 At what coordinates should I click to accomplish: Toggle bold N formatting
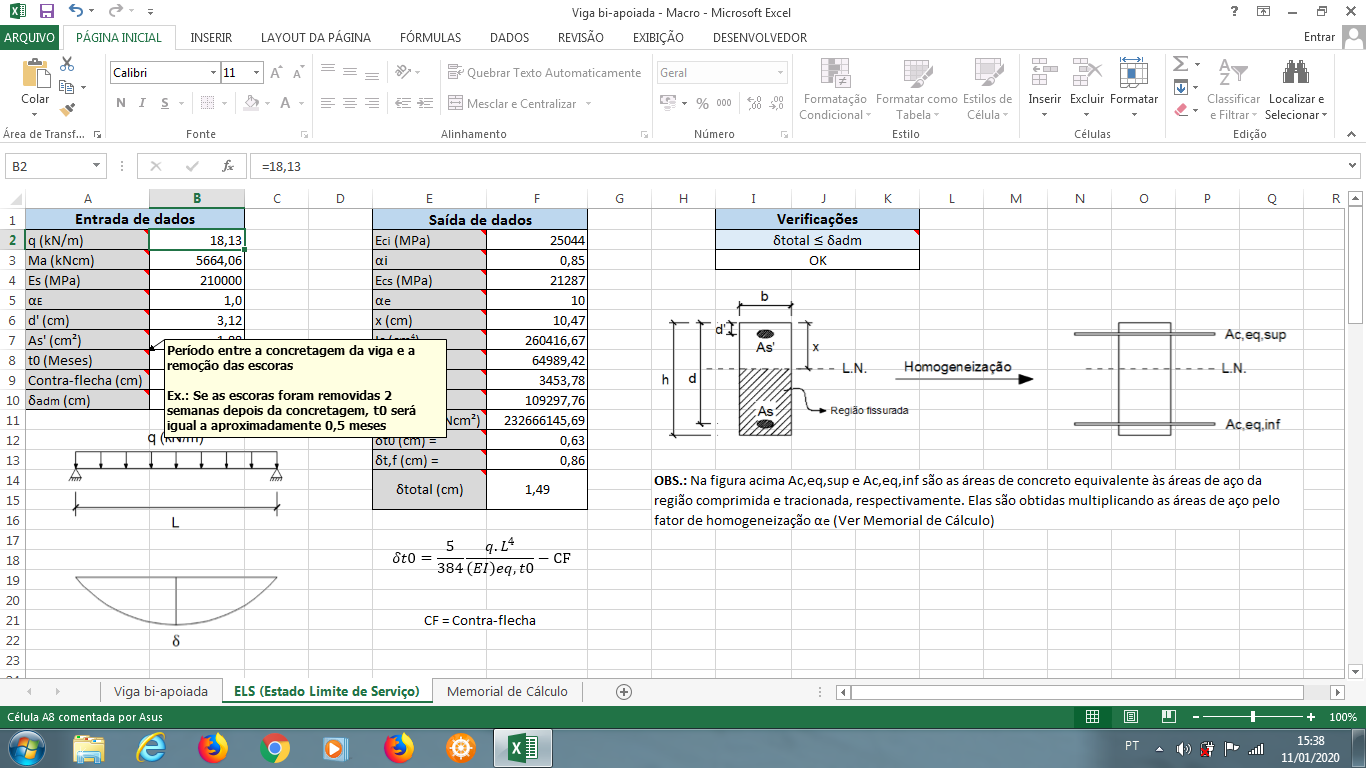click(120, 103)
